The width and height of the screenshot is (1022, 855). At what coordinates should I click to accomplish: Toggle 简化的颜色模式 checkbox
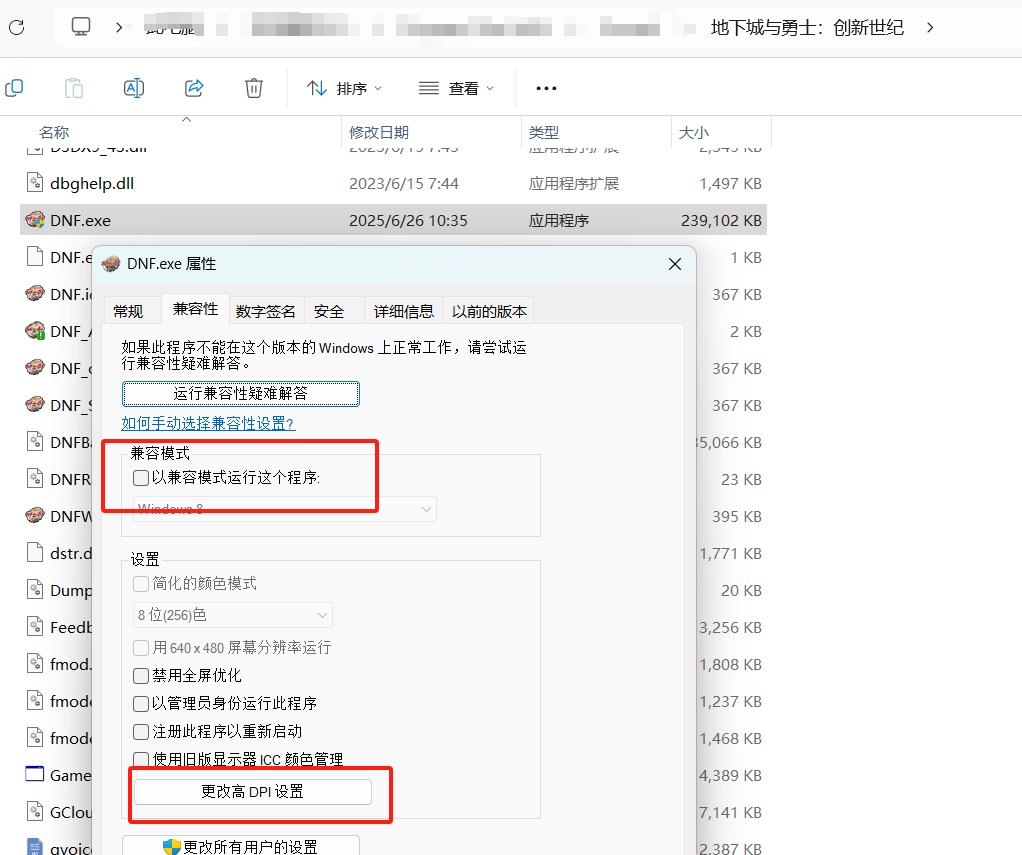[x=141, y=583]
